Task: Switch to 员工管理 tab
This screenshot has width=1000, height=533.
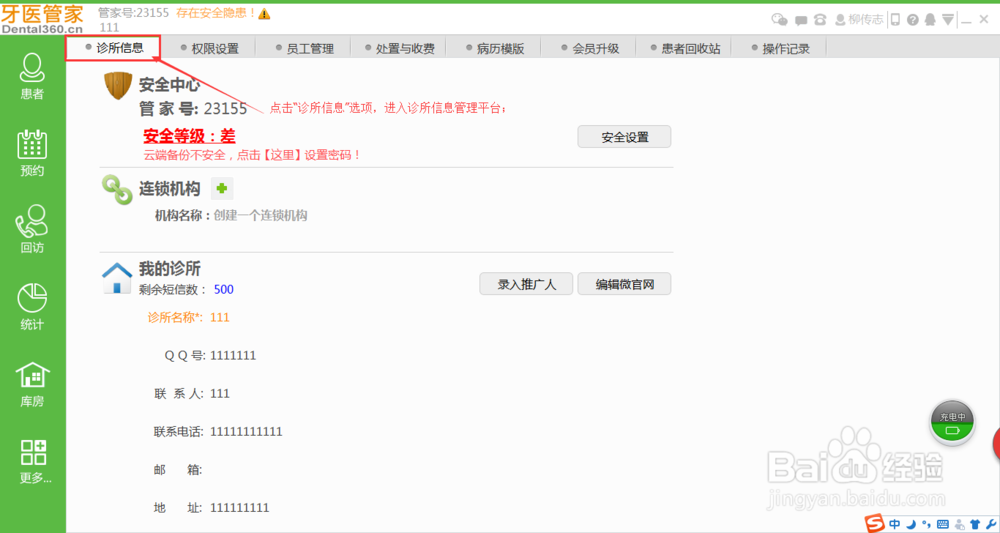Action: coord(303,48)
